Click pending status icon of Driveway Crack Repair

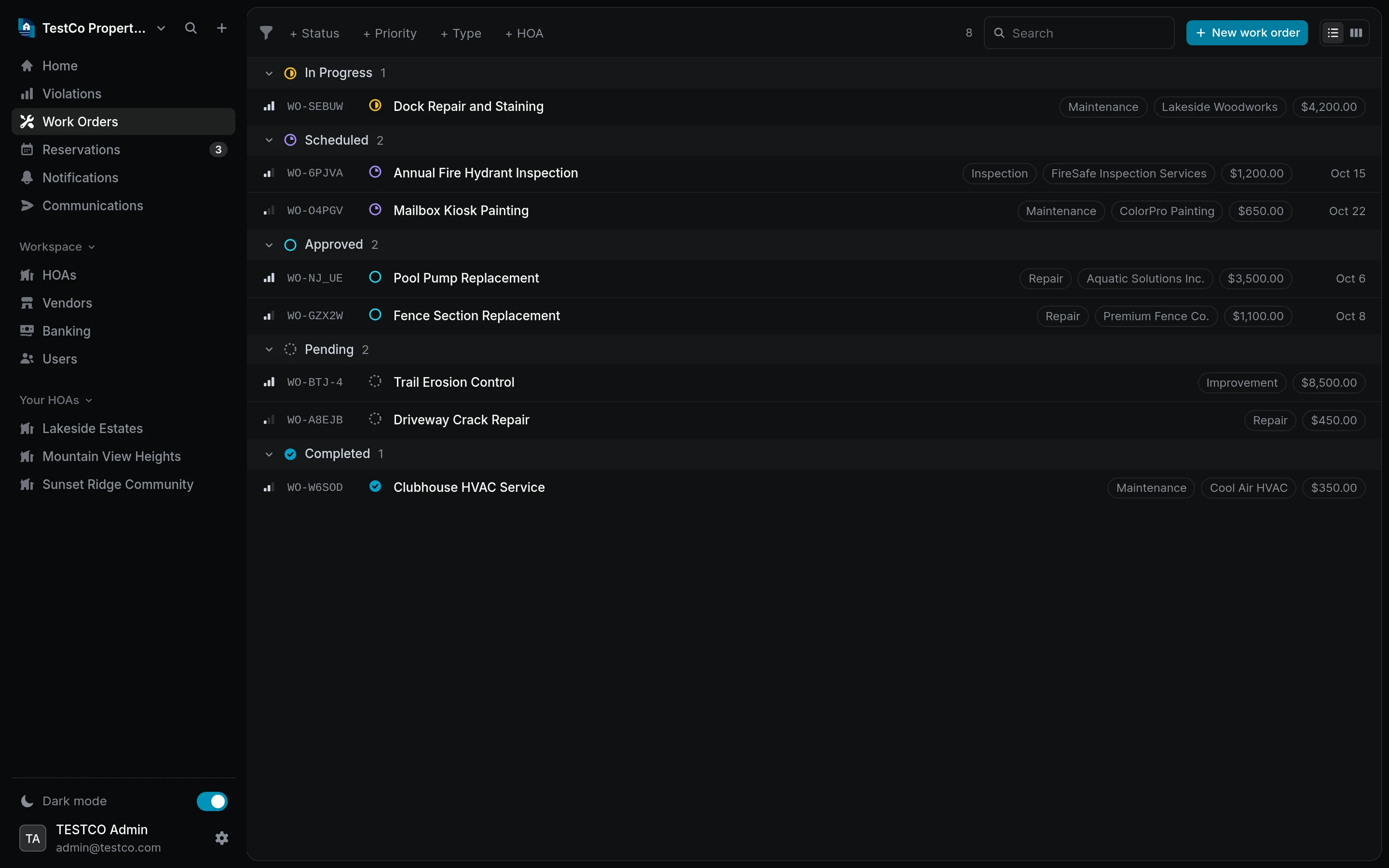375,419
